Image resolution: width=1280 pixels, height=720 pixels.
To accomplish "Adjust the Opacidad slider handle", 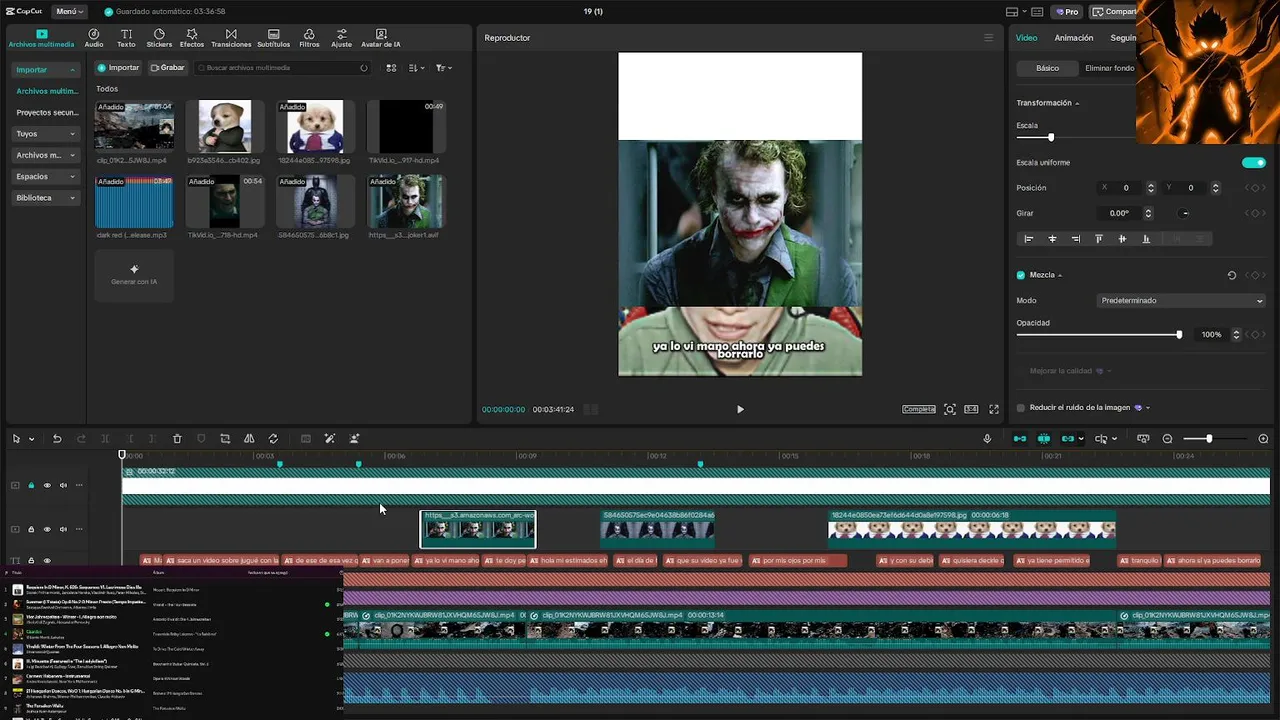I will tap(1179, 335).
